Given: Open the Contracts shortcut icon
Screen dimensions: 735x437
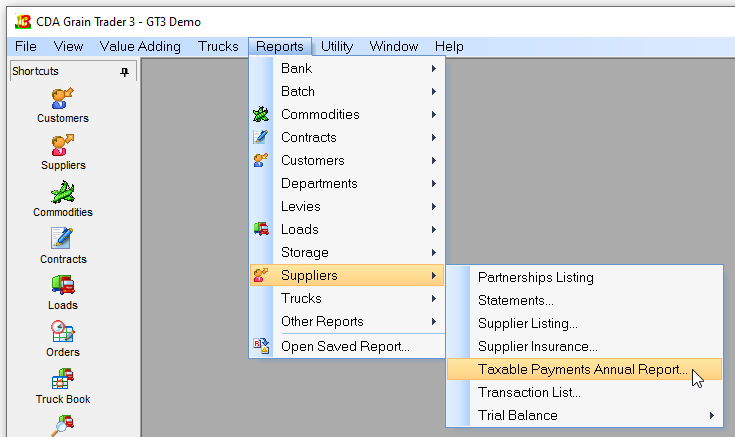Looking at the screenshot, I should (63, 238).
